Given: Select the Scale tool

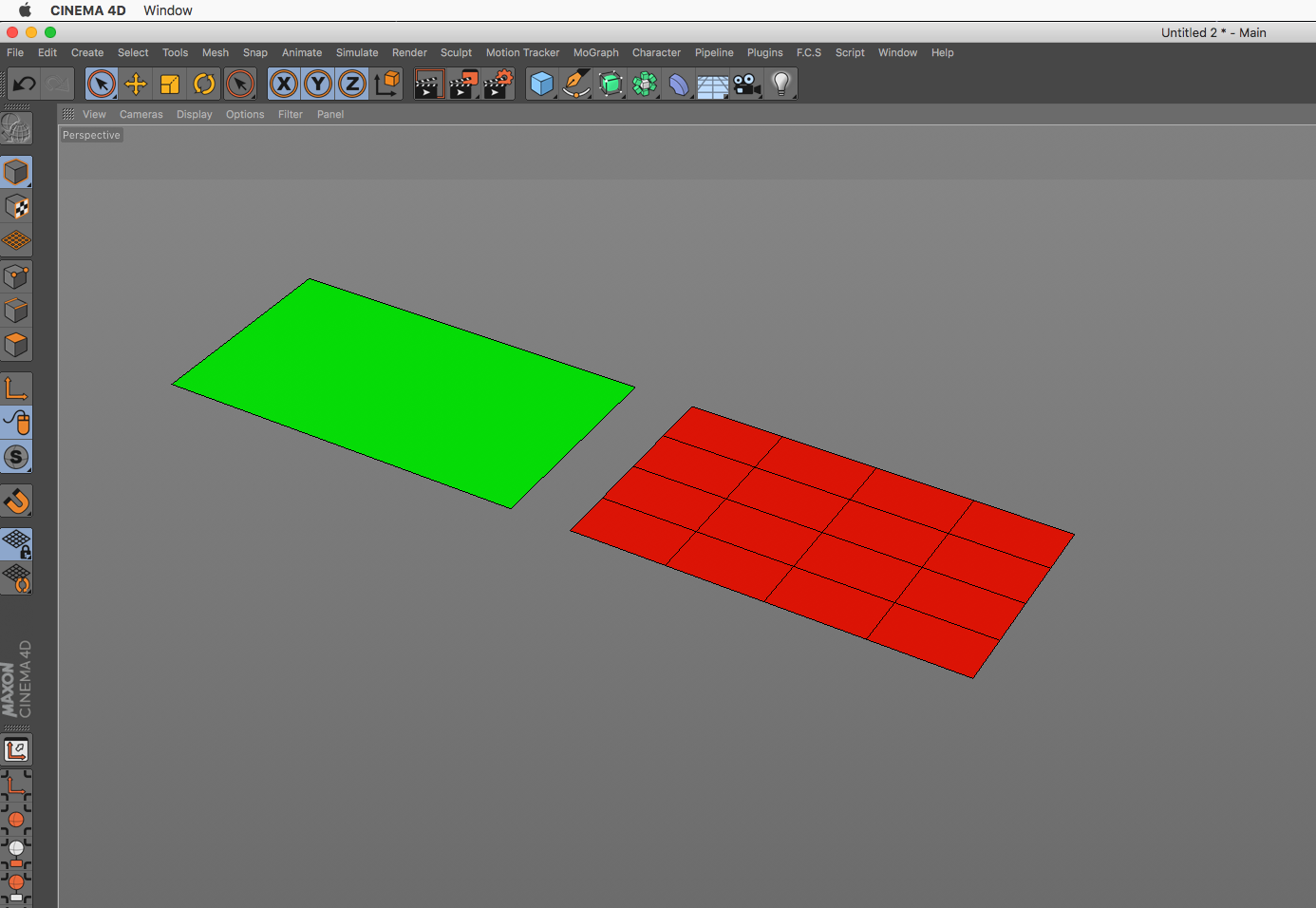Looking at the screenshot, I should [170, 84].
